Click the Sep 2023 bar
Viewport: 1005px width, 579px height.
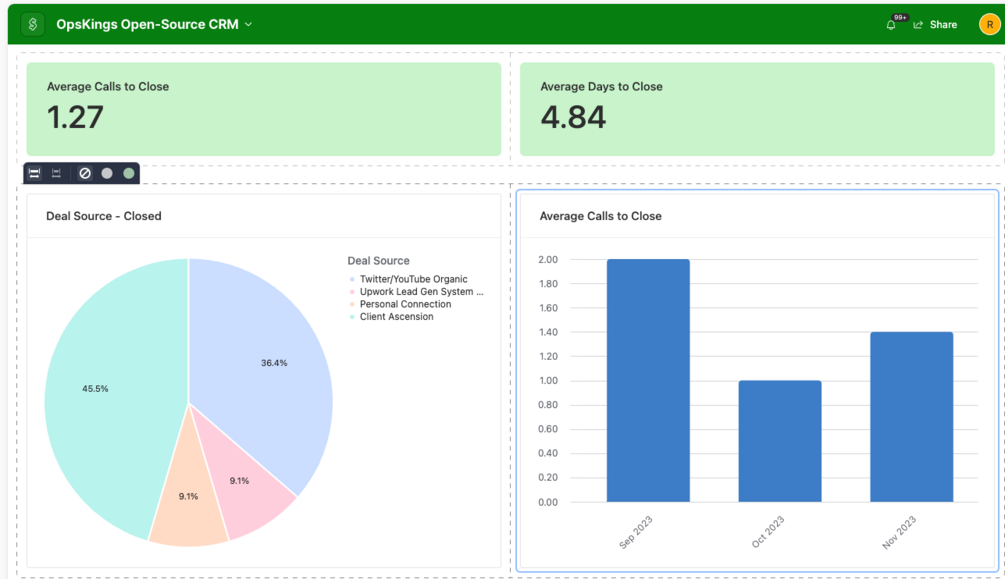[648, 380]
